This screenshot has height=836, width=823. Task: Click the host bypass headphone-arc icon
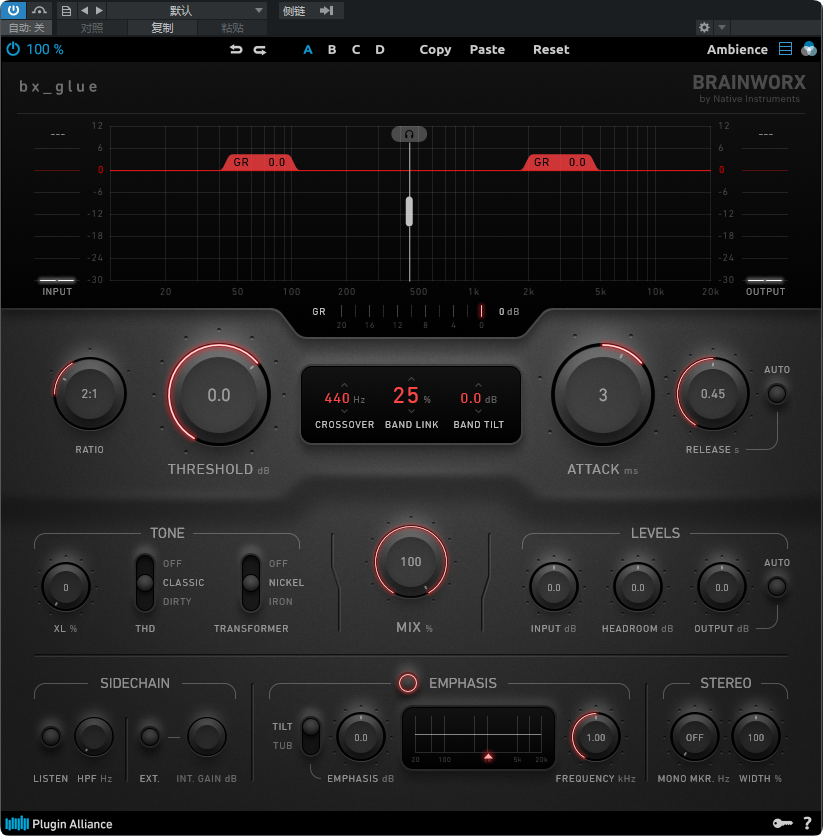(x=39, y=10)
